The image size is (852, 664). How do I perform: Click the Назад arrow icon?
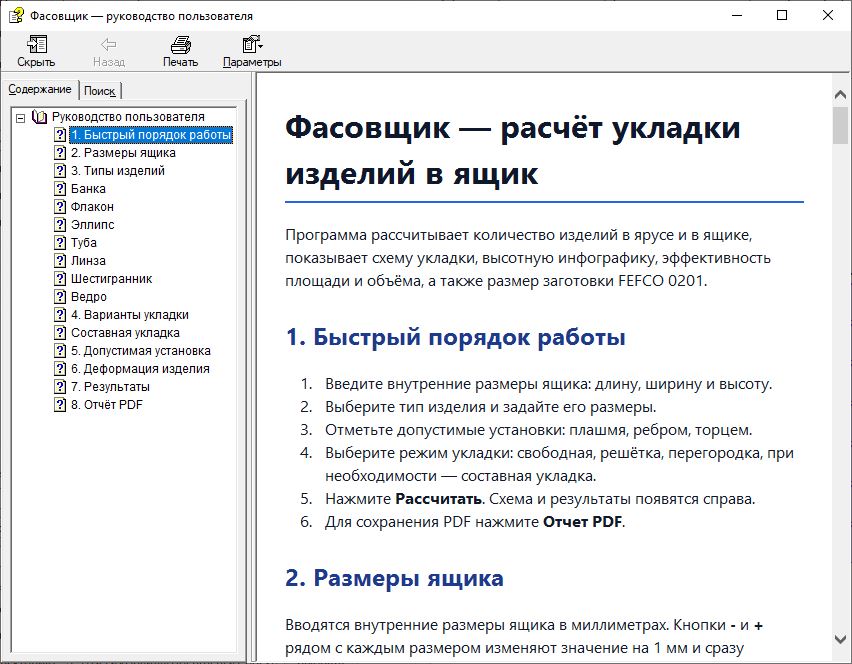coord(109,45)
